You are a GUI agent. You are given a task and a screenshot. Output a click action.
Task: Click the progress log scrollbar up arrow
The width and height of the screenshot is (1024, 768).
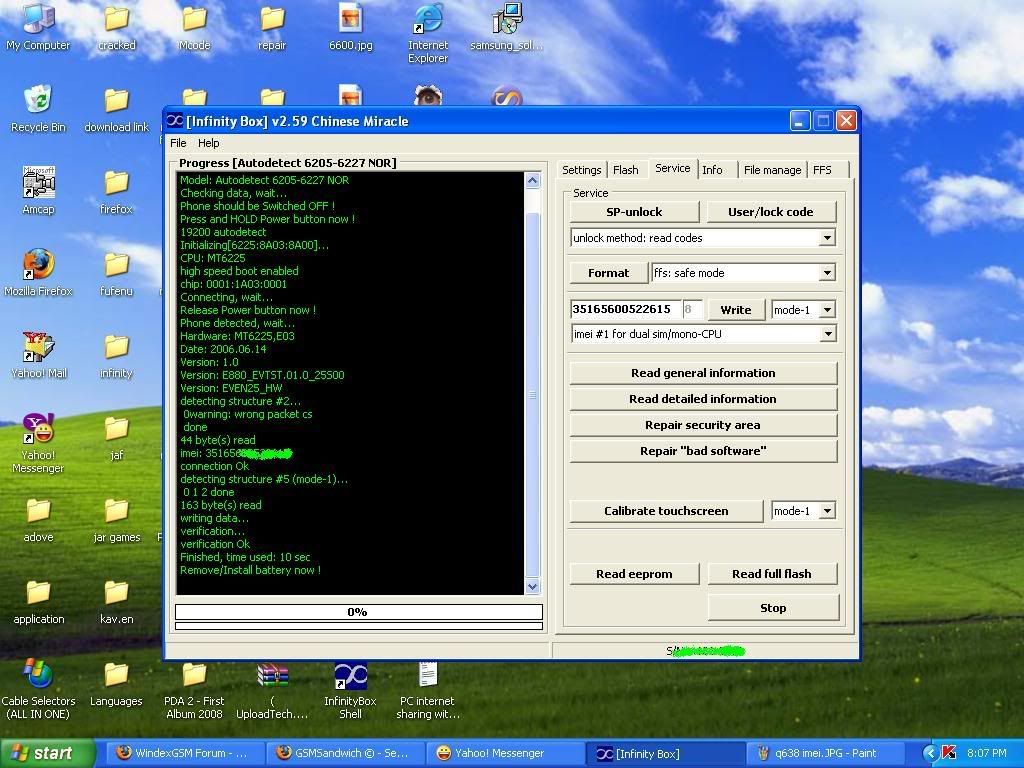point(533,180)
